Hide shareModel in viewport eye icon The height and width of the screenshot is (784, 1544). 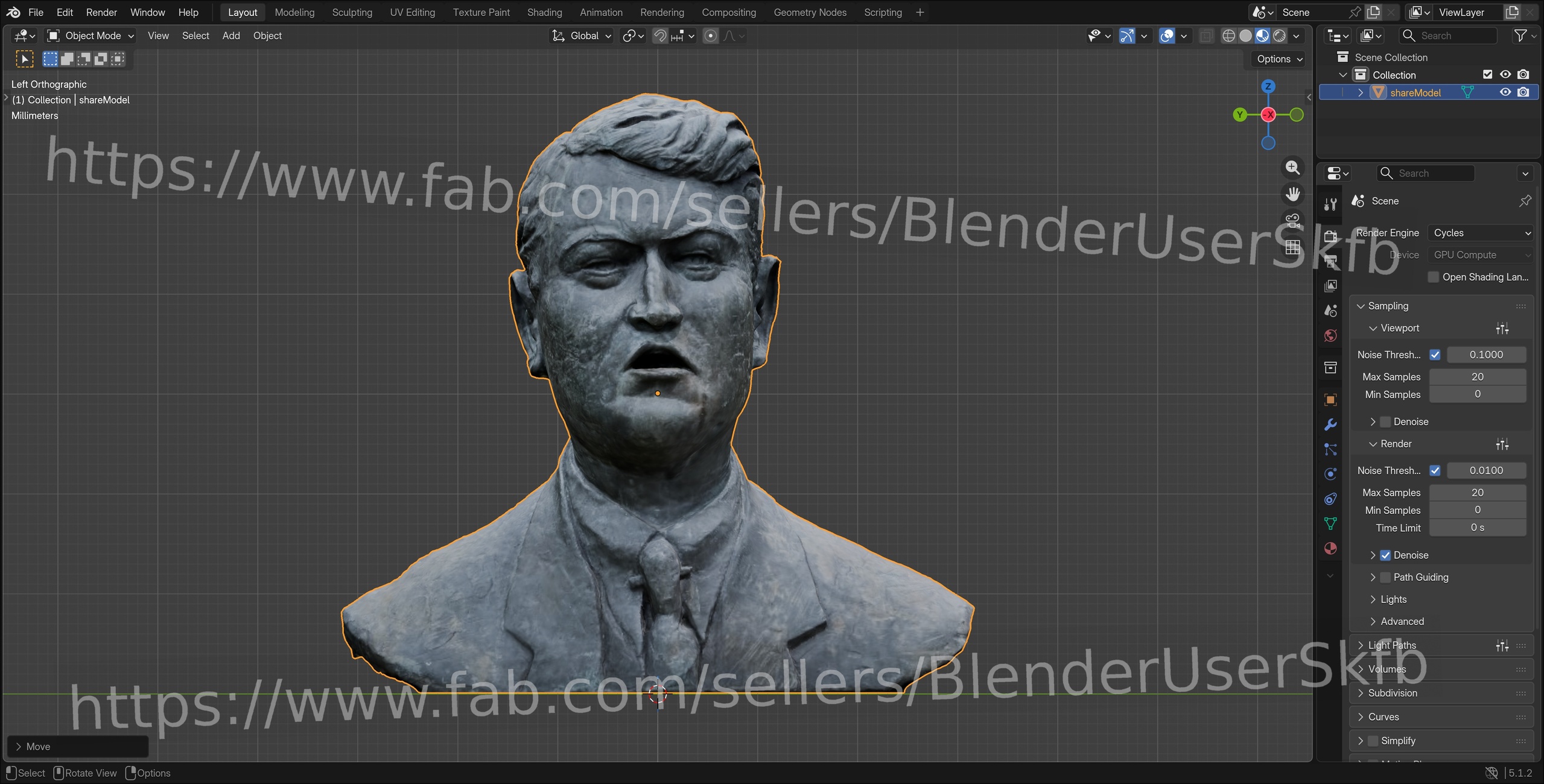pyautogui.click(x=1505, y=92)
